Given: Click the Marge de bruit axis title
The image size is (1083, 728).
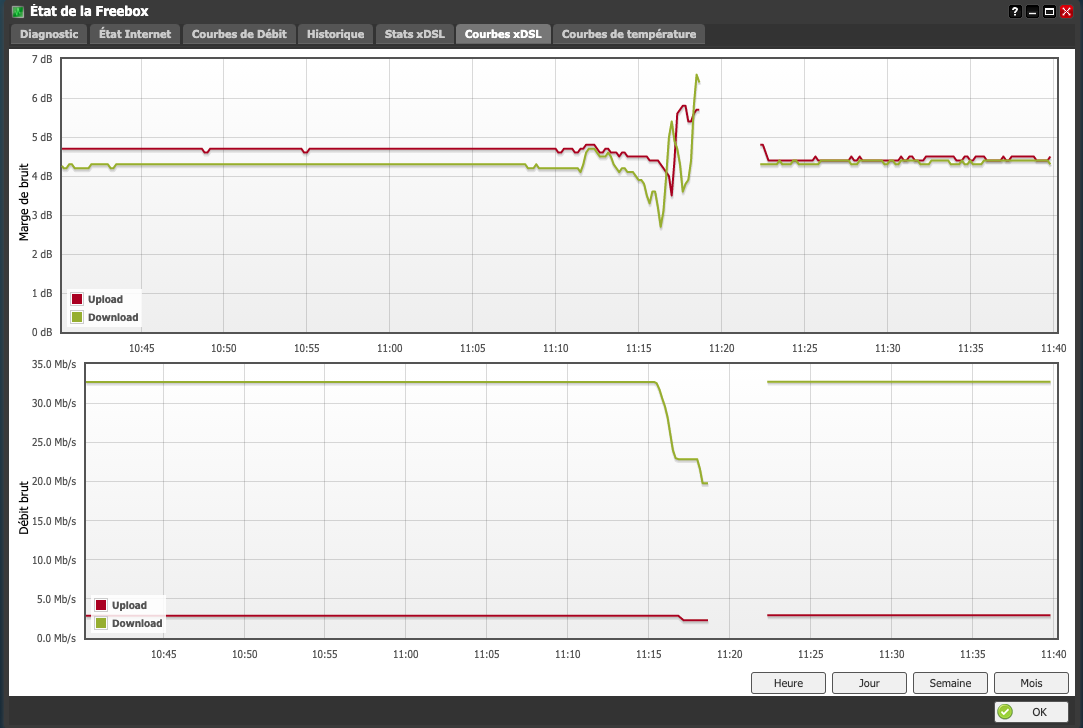Looking at the screenshot, I should 24,202.
